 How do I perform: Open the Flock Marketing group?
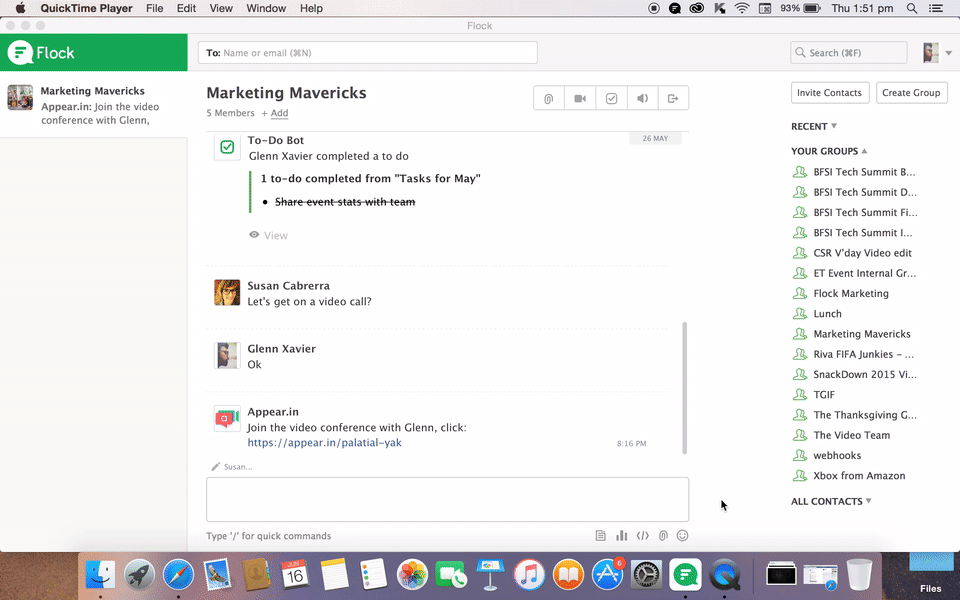click(x=850, y=293)
